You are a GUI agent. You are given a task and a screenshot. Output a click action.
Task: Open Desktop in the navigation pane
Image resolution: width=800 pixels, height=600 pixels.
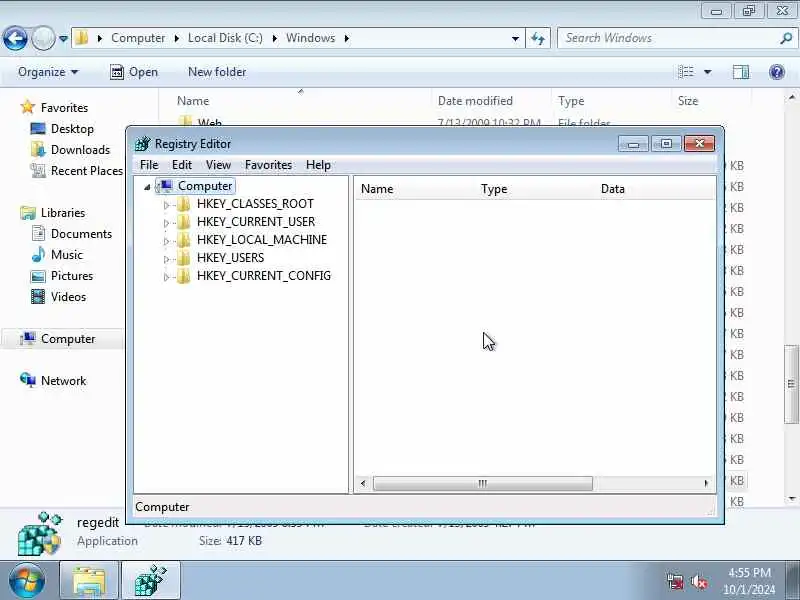[72, 129]
